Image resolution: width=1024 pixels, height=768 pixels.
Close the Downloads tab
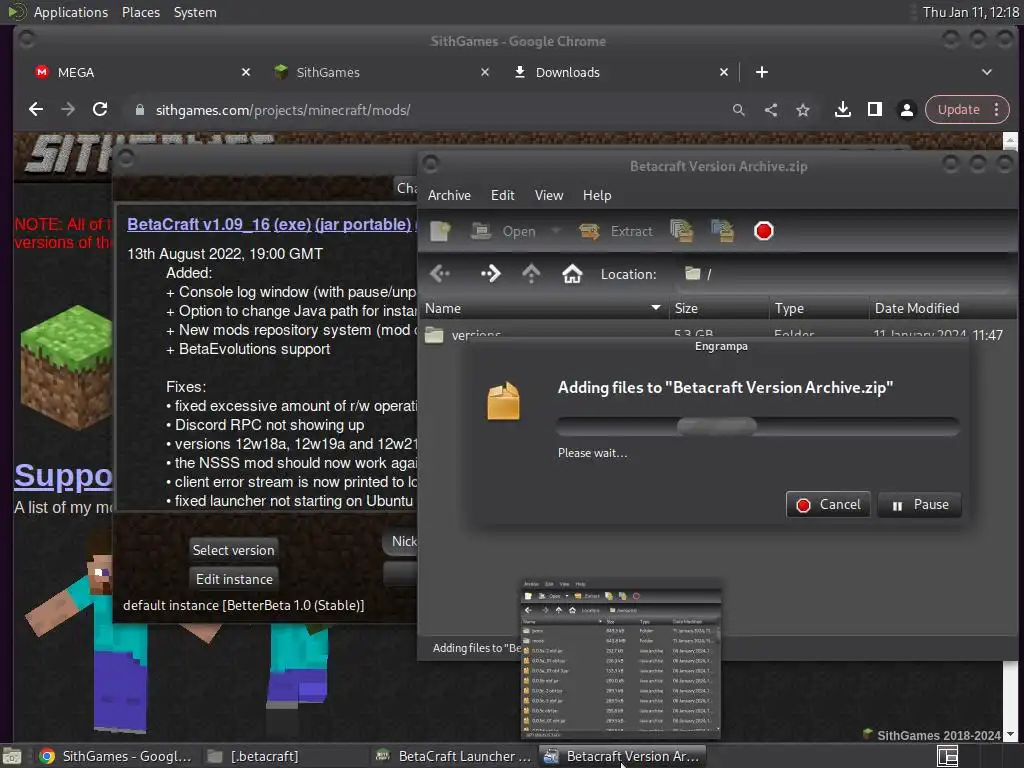click(x=724, y=72)
